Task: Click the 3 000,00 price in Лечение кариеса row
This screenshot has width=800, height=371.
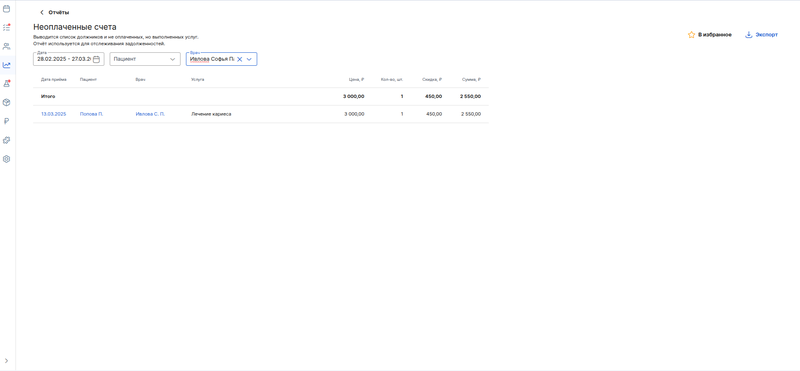Action: click(x=354, y=114)
